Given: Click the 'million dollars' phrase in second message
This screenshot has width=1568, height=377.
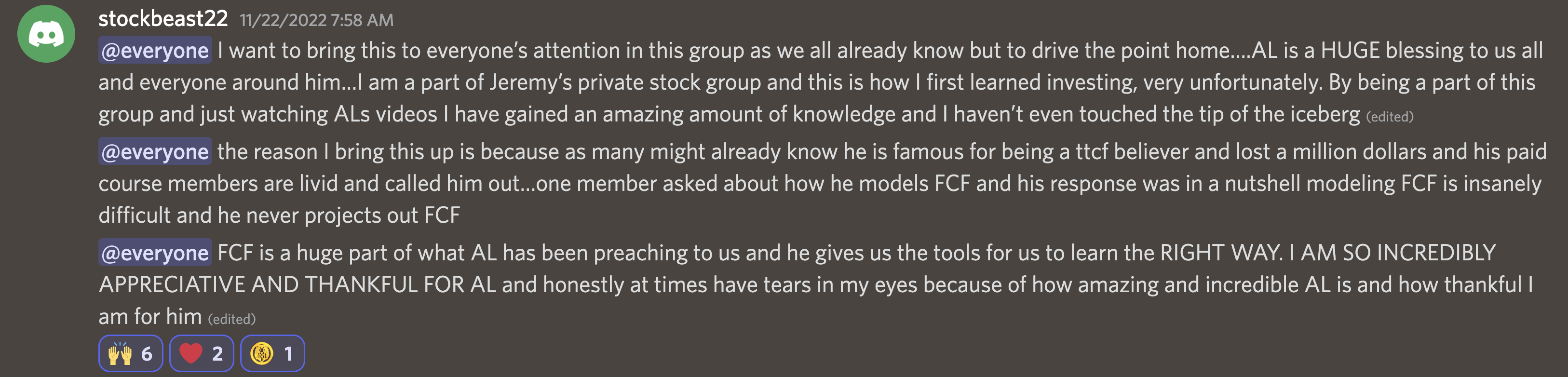Looking at the screenshot, I should coord(1359,151).
